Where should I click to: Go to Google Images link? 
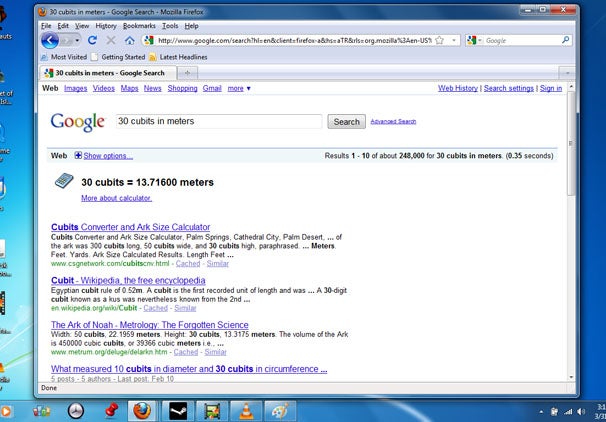pos(75,88)
